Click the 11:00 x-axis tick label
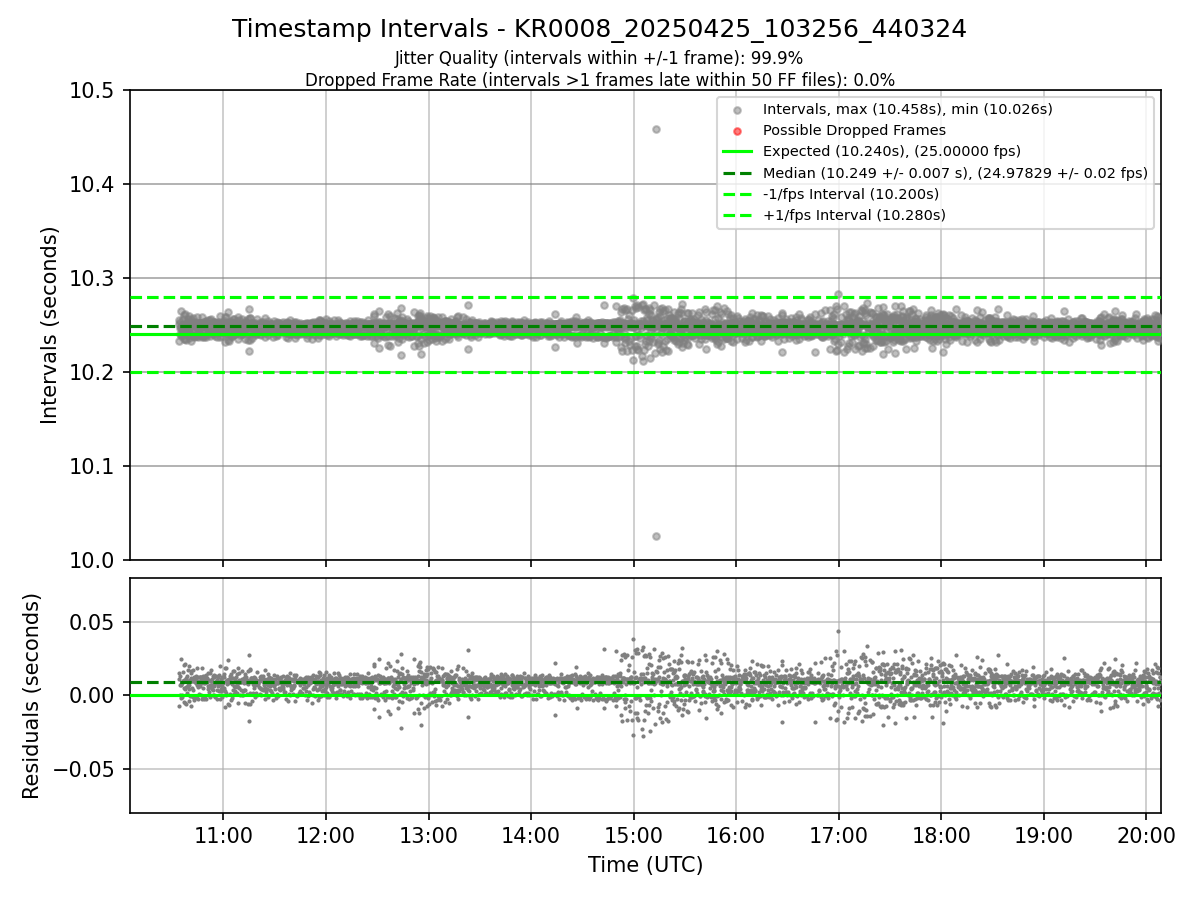The width and height of the screenshot is (1200, 900). (x=222, y=835)
